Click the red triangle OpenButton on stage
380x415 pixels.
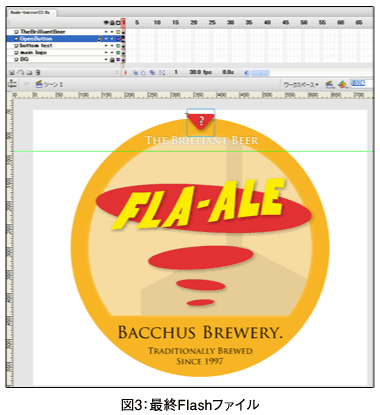(201, 121)
